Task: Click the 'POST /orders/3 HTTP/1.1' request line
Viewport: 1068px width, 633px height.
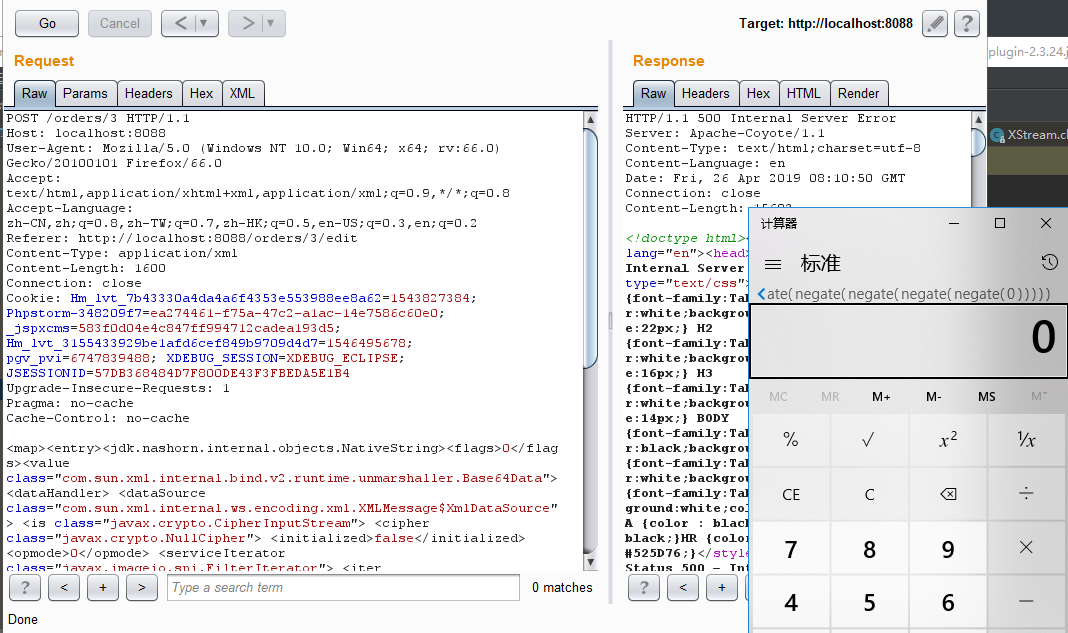Action: point(98,119)
